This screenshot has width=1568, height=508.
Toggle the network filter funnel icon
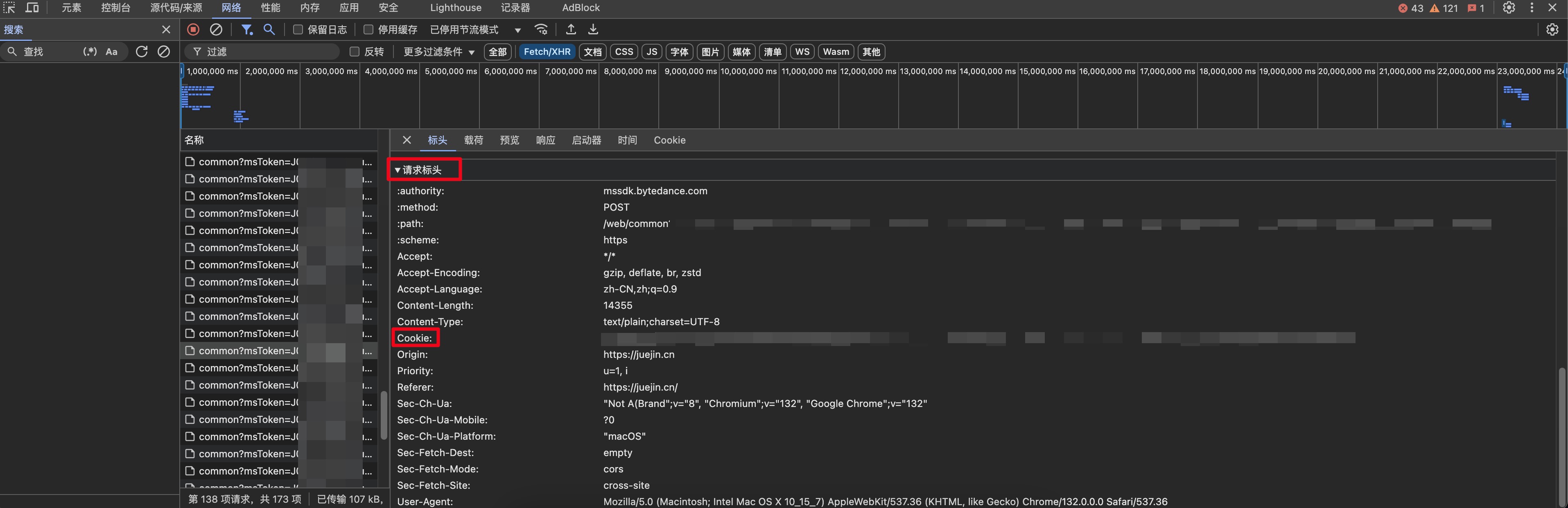pos(246,29)
